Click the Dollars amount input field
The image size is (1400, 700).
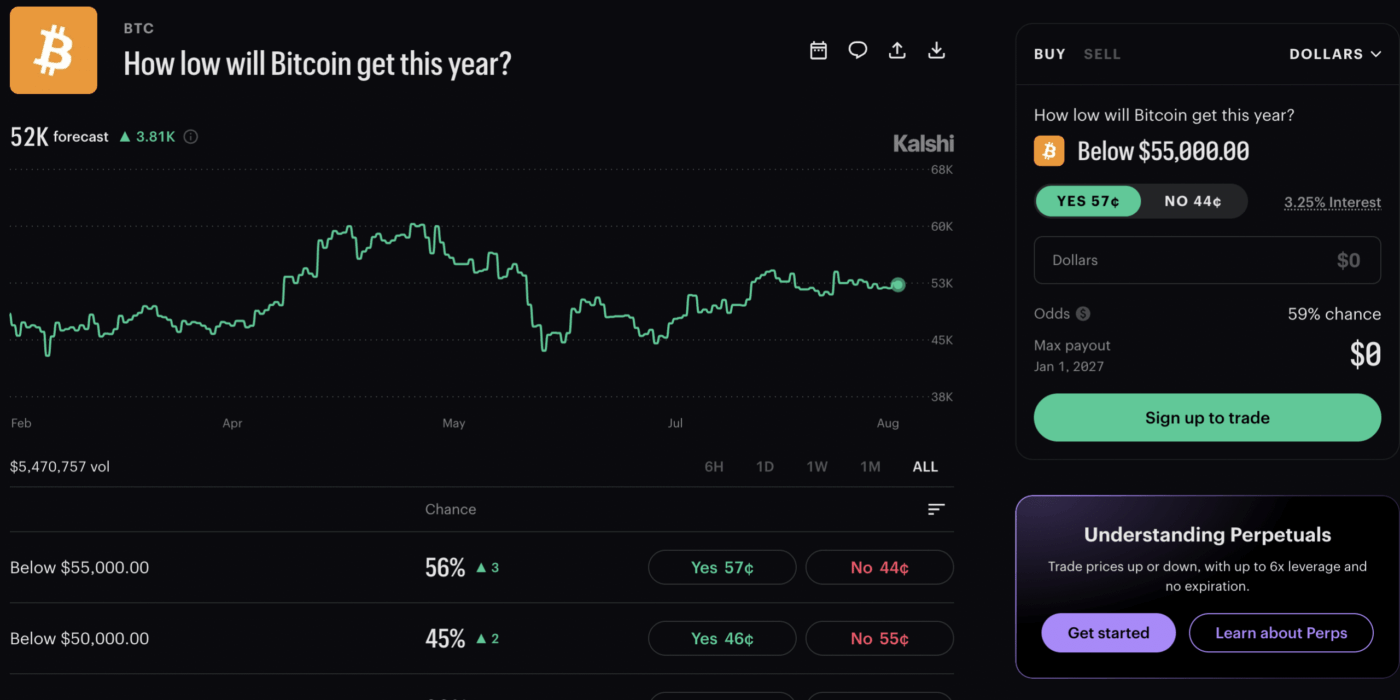point(1207,260)
